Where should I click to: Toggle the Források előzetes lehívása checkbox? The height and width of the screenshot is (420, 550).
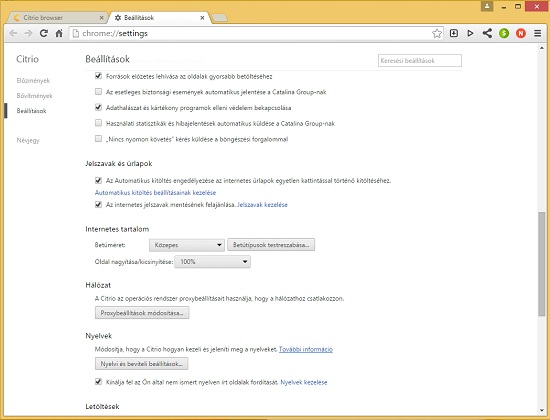click(98, 76)
